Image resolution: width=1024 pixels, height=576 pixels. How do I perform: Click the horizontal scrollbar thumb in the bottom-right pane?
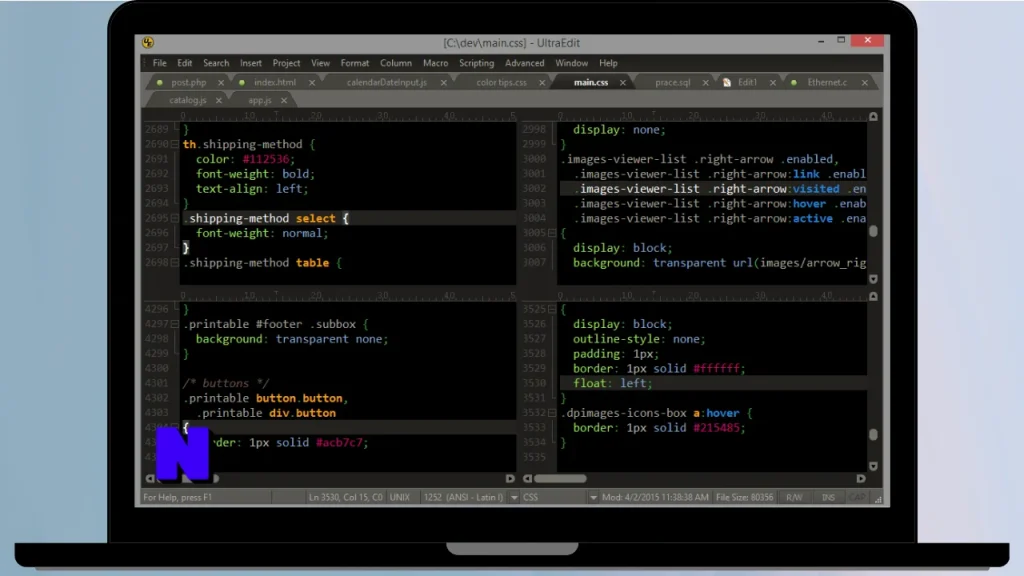pos(560,479)
